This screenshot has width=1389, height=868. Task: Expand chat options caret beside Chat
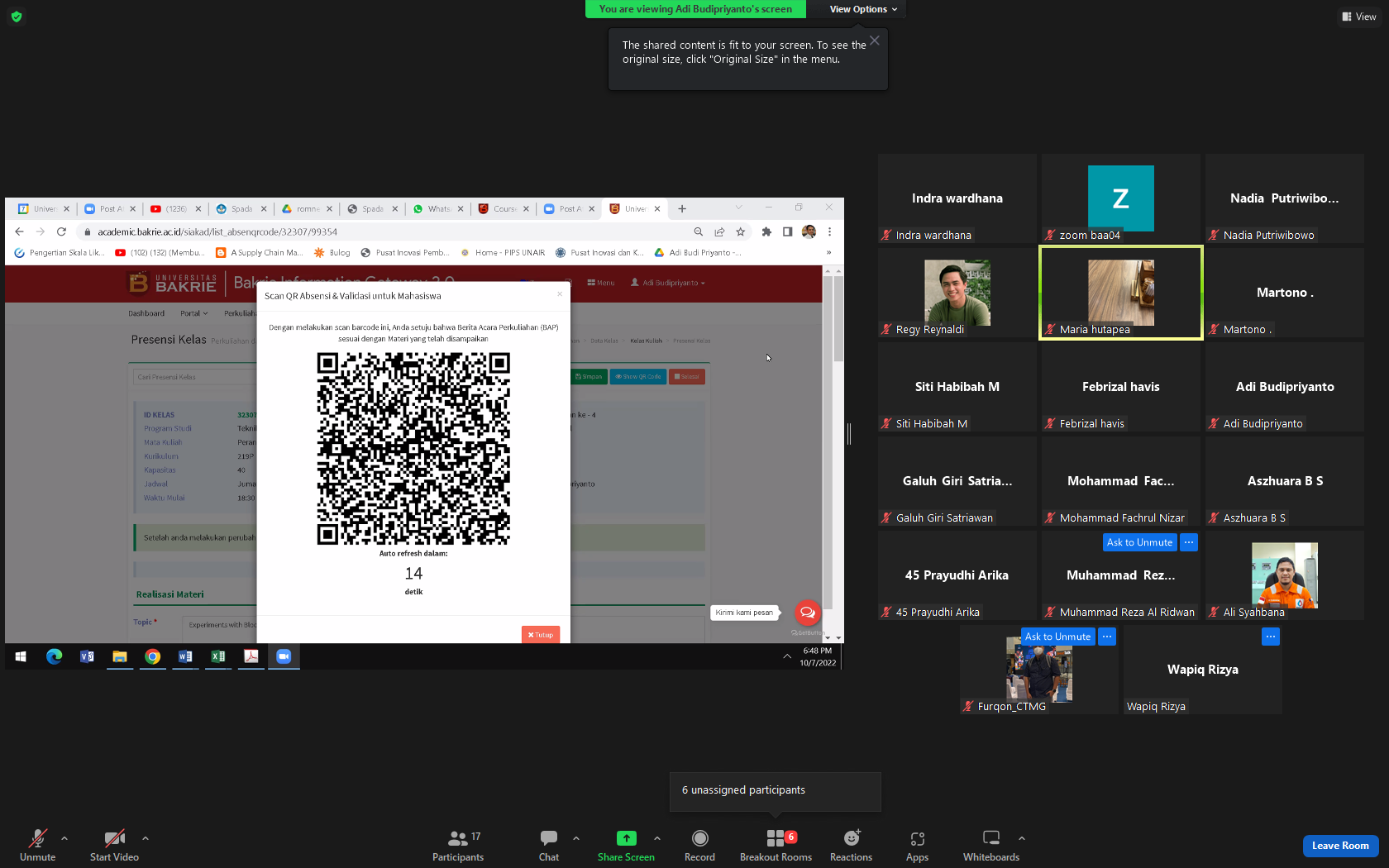point(576,838)
